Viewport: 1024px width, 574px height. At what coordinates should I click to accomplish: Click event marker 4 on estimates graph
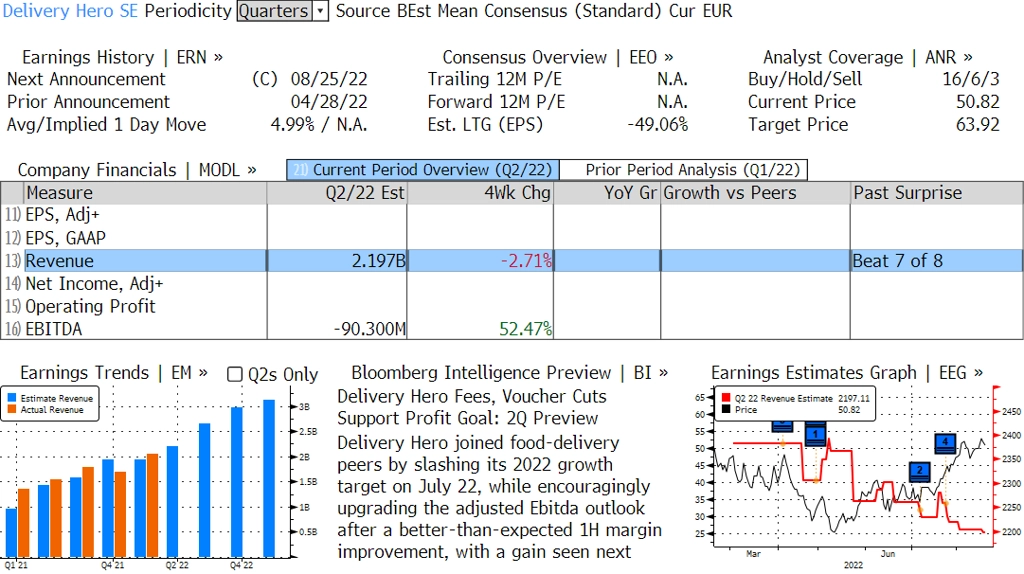(945, 443)
